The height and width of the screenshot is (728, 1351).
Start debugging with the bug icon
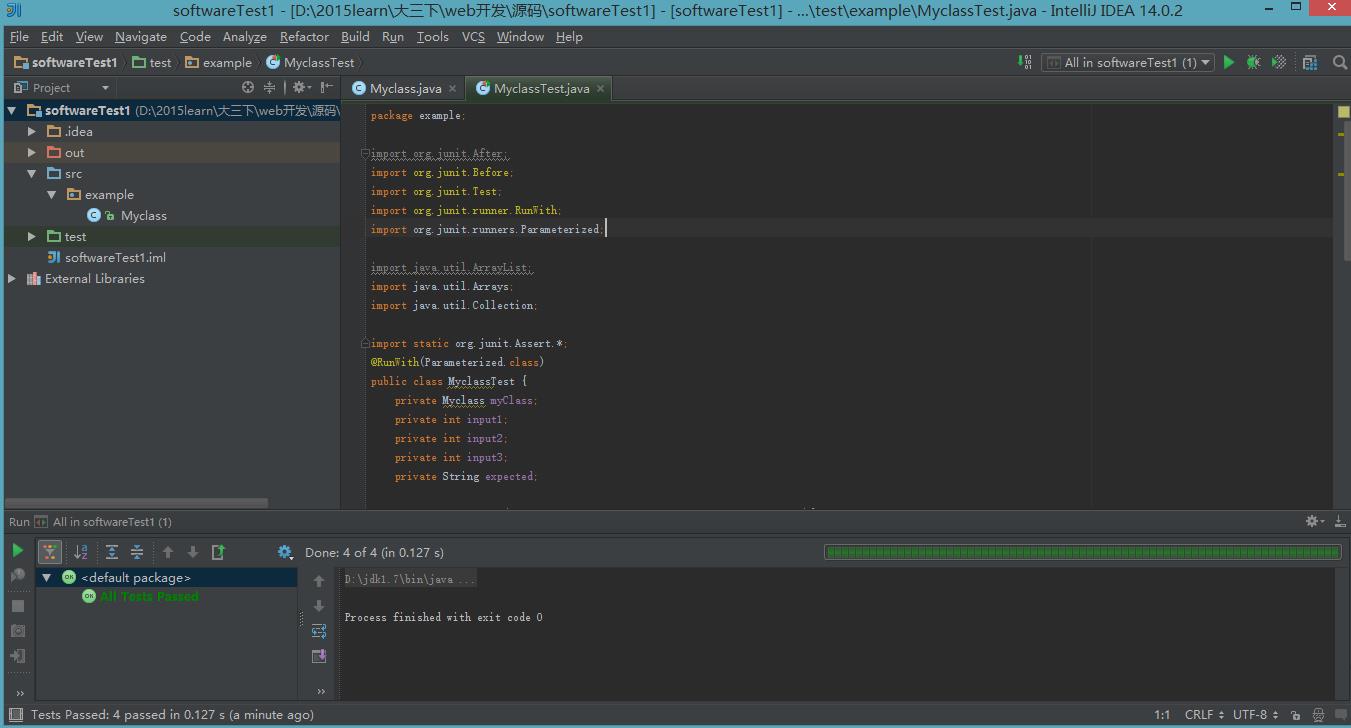point(1254,62)
